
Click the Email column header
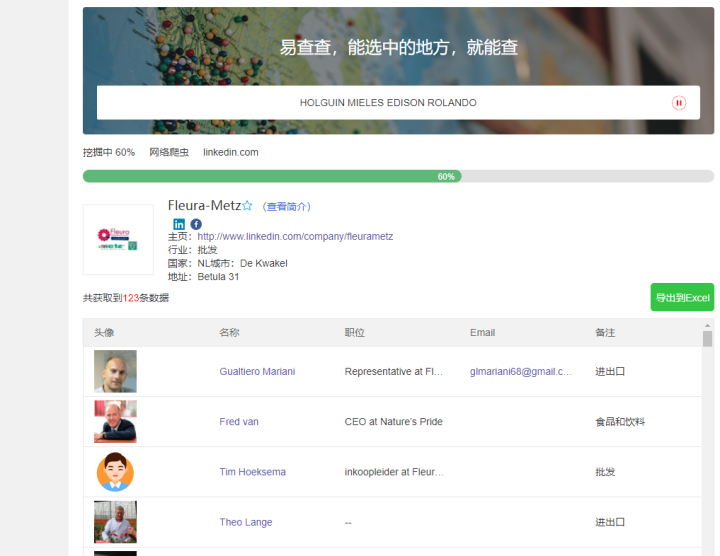pos(482,332)
